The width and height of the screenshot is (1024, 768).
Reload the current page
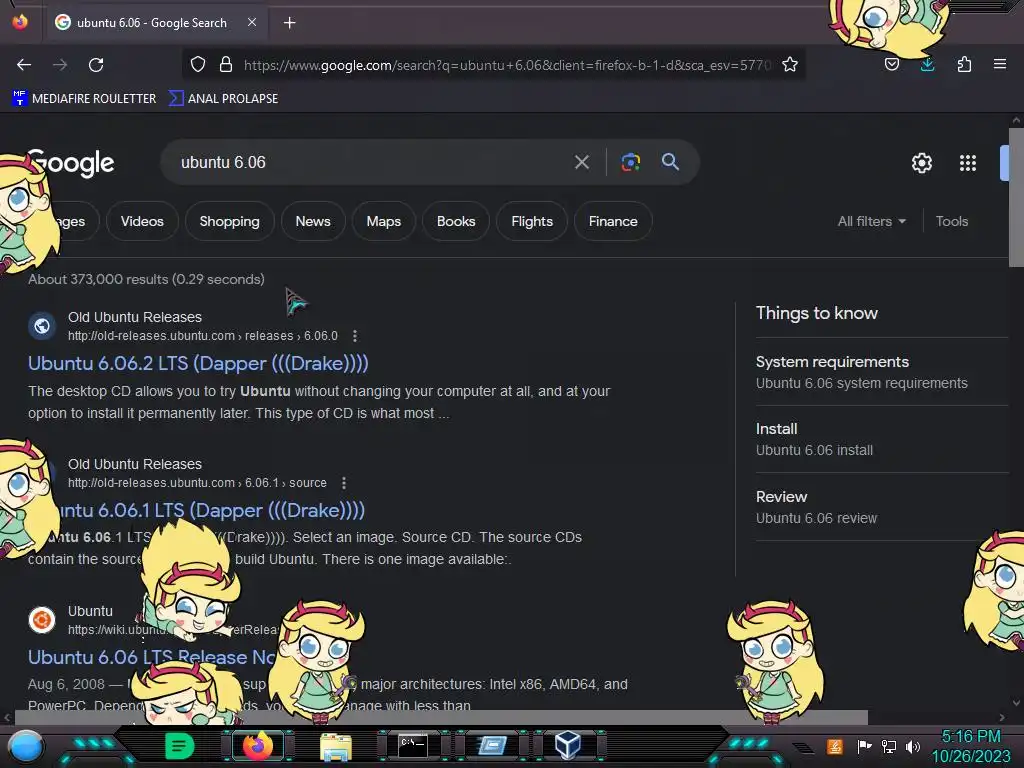pyautogui.click(x=96, y=65)
